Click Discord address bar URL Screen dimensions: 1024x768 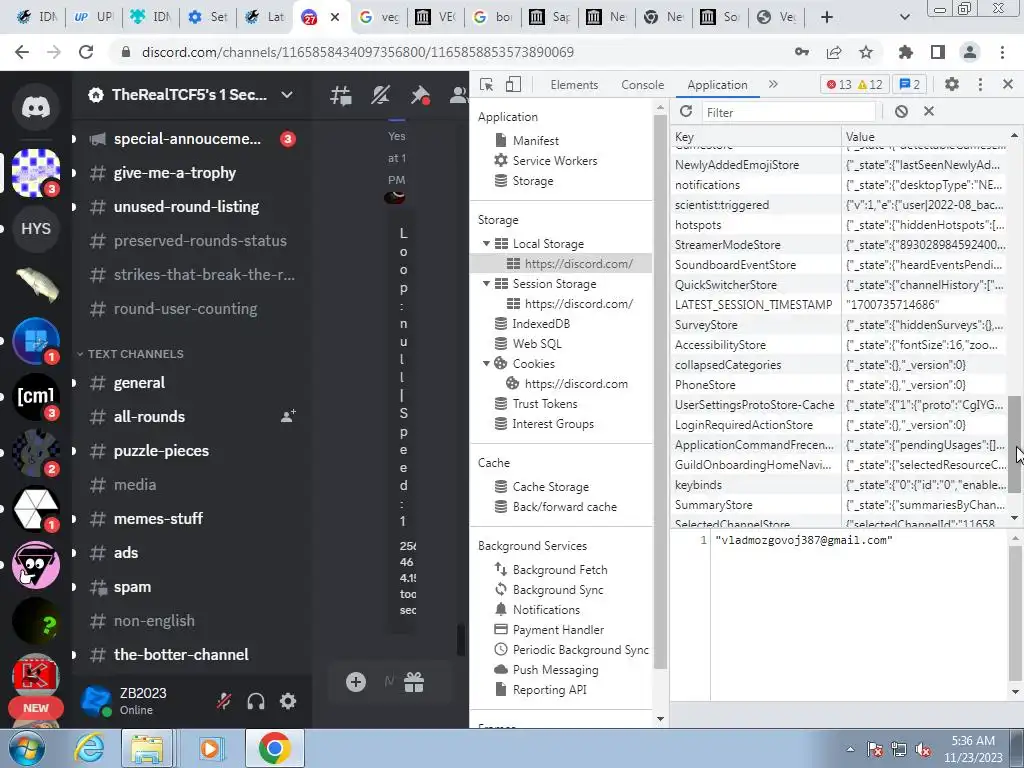coord(358,52)
